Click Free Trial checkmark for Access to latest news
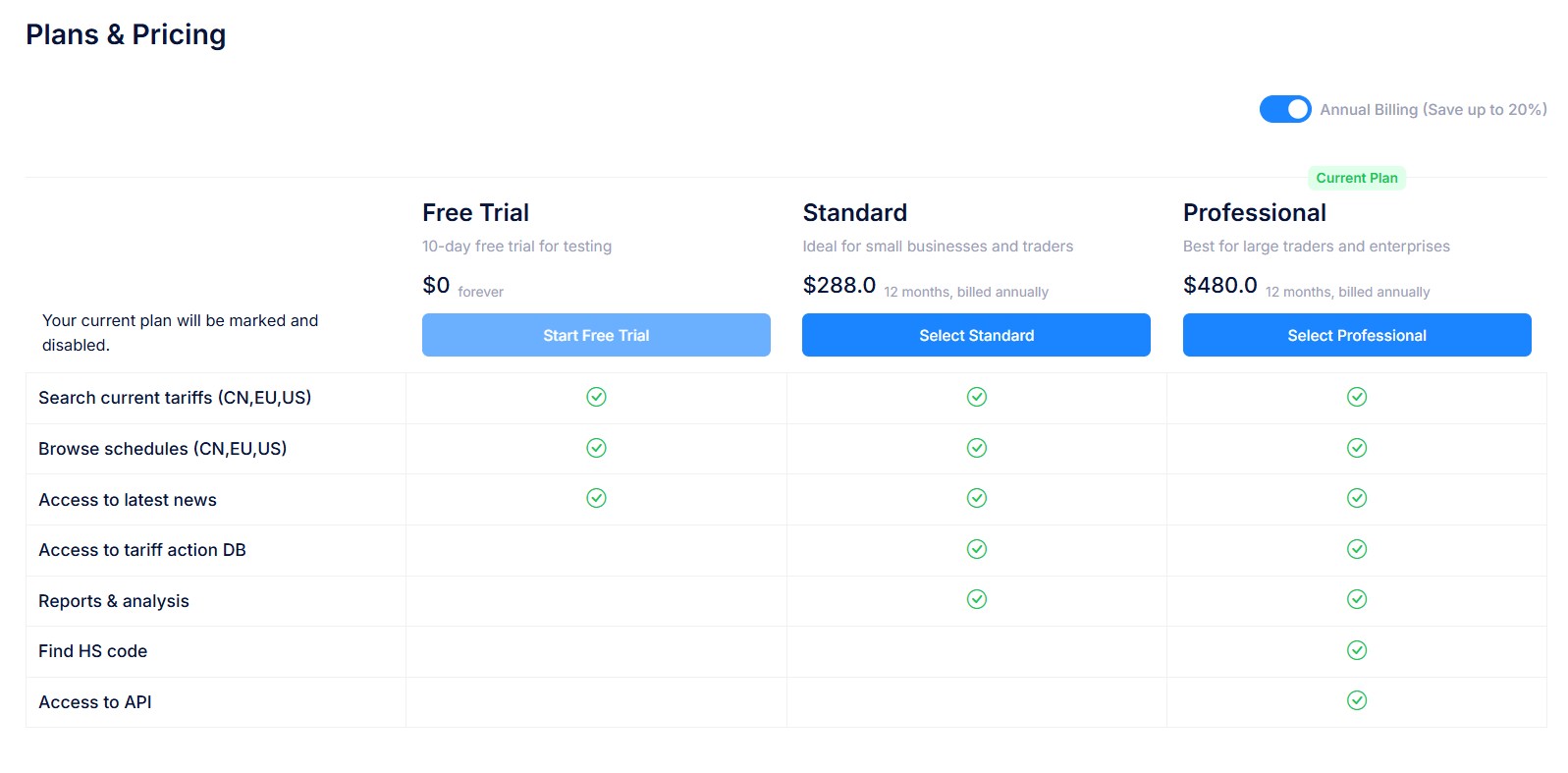1568x773 pixels. pos(596,498)
